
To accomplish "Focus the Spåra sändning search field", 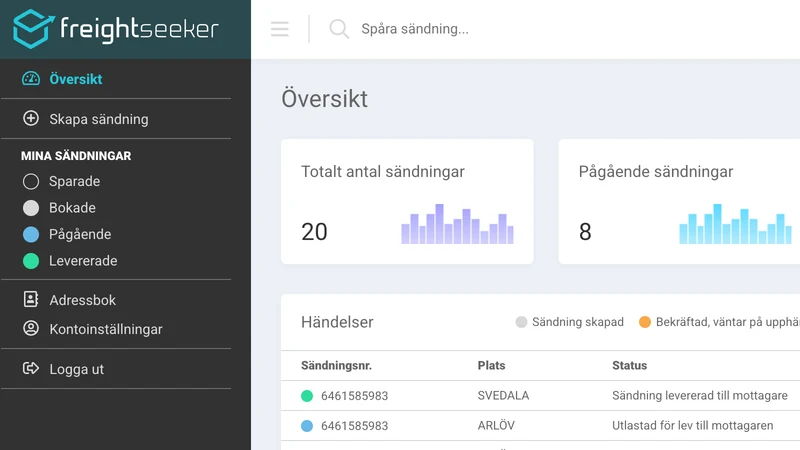I will point(415,29).
